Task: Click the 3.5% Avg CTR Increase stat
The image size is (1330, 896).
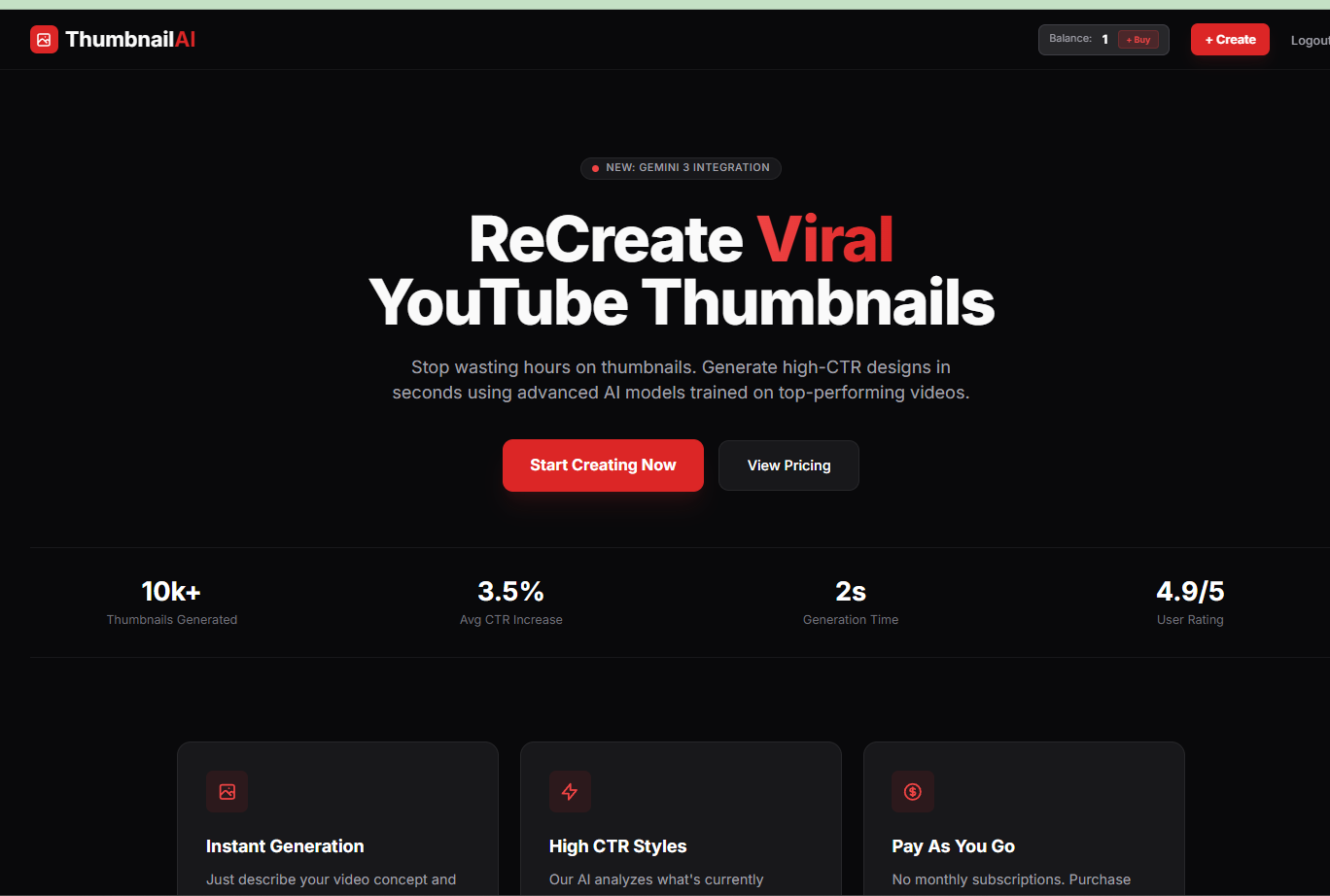Action: 510,600
